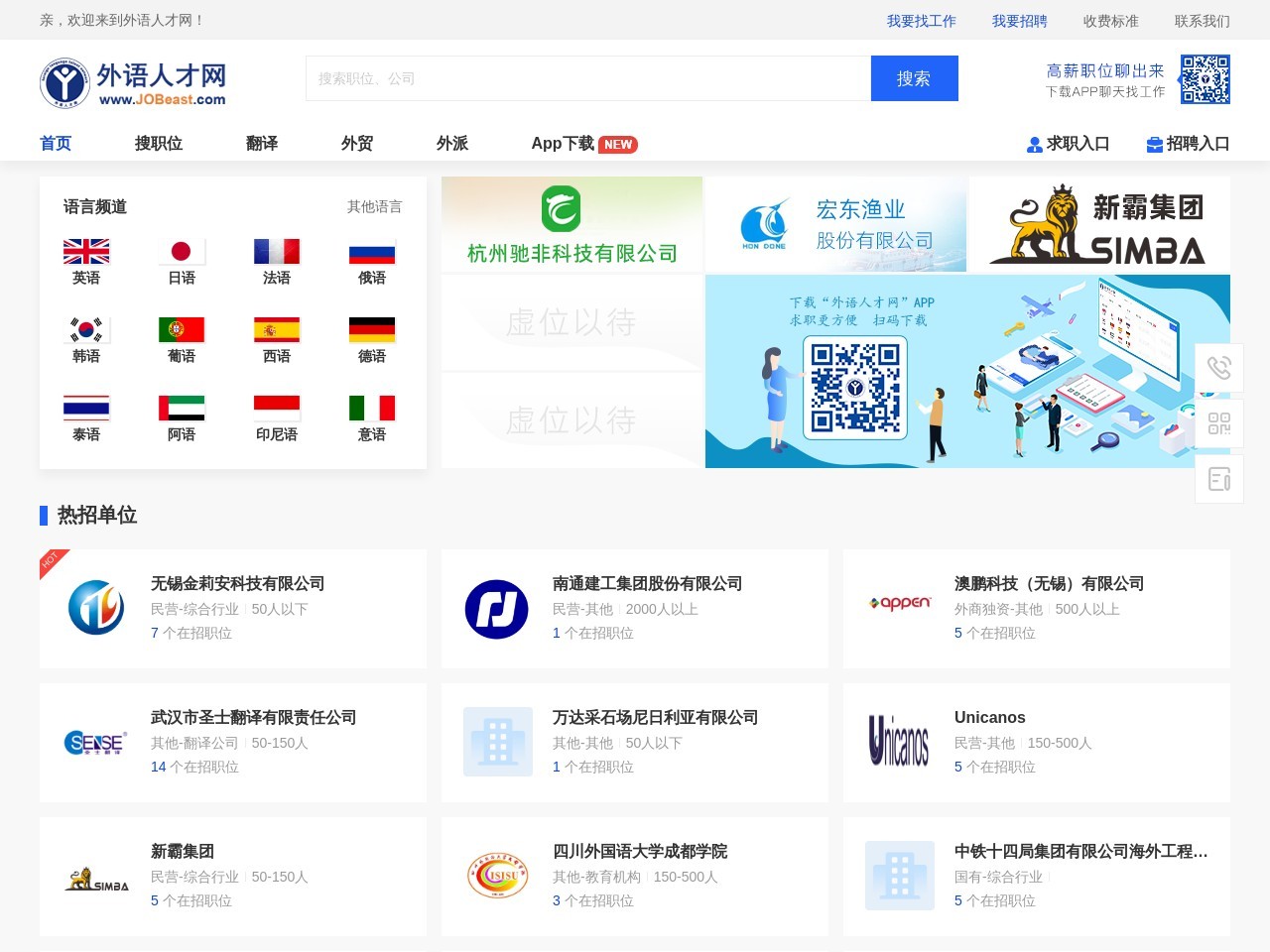Open the 求职入口 link

coord(1068,144)
